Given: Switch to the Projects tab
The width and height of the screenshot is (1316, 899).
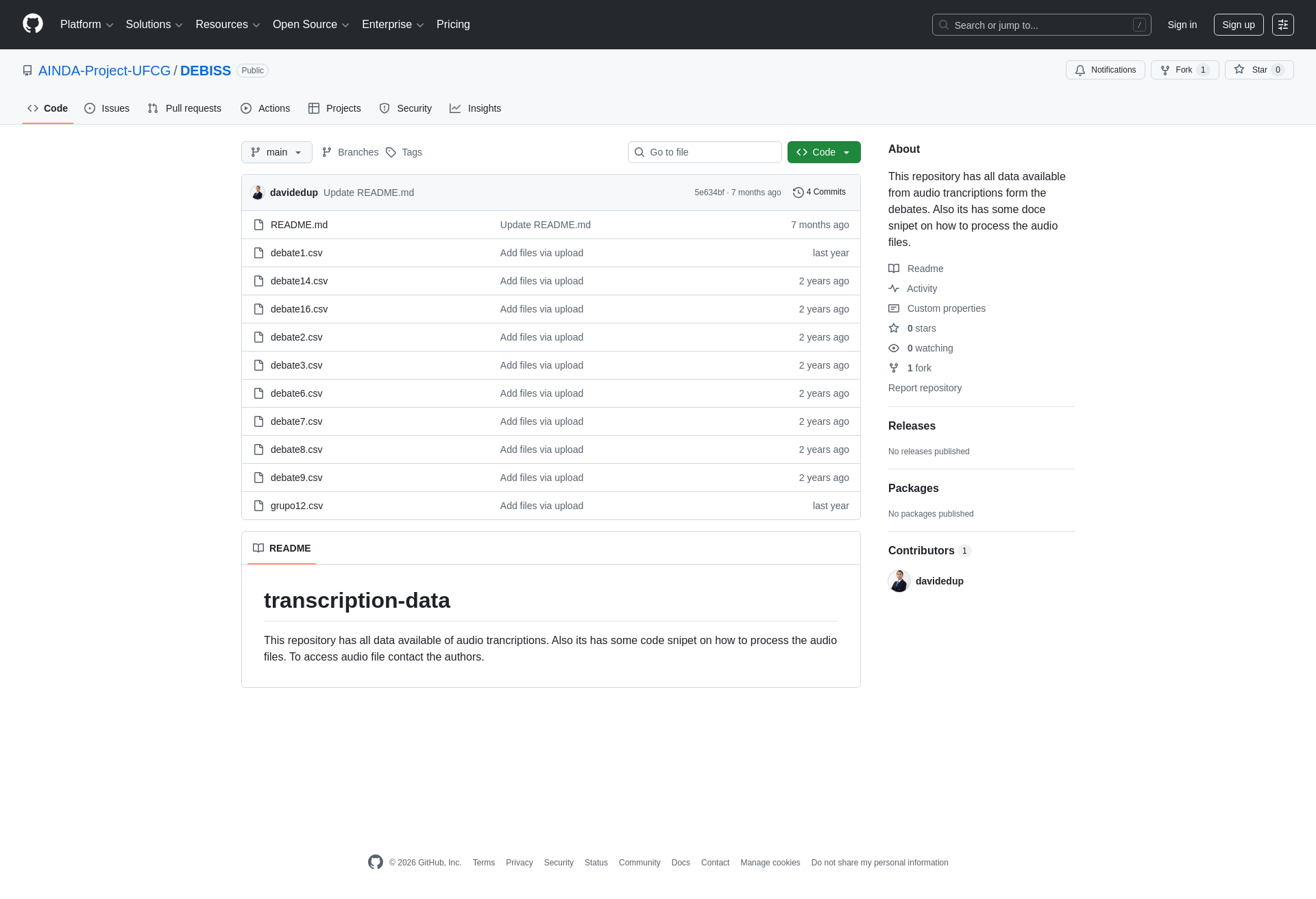Looking at the screenshot, I should click(334, 108).
